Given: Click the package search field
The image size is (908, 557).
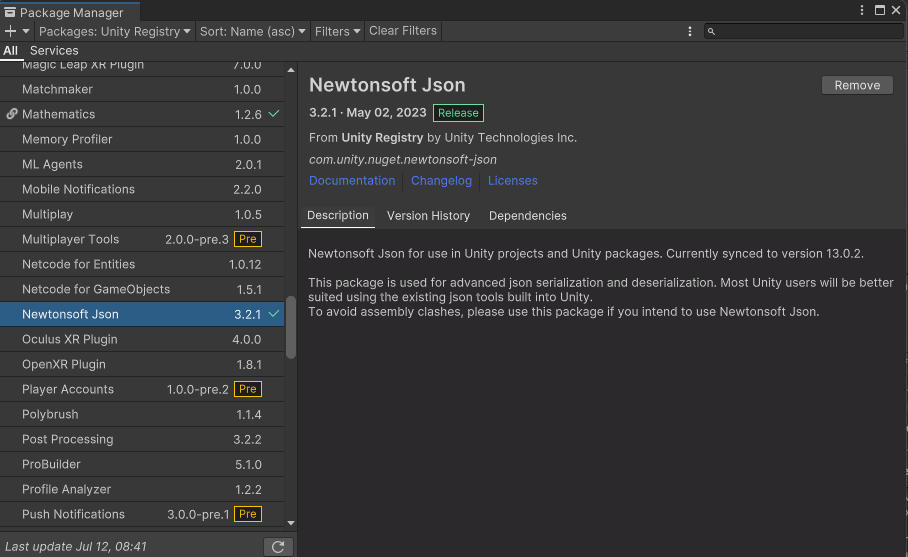Looking at the screenshot, I should coord(804,31).
